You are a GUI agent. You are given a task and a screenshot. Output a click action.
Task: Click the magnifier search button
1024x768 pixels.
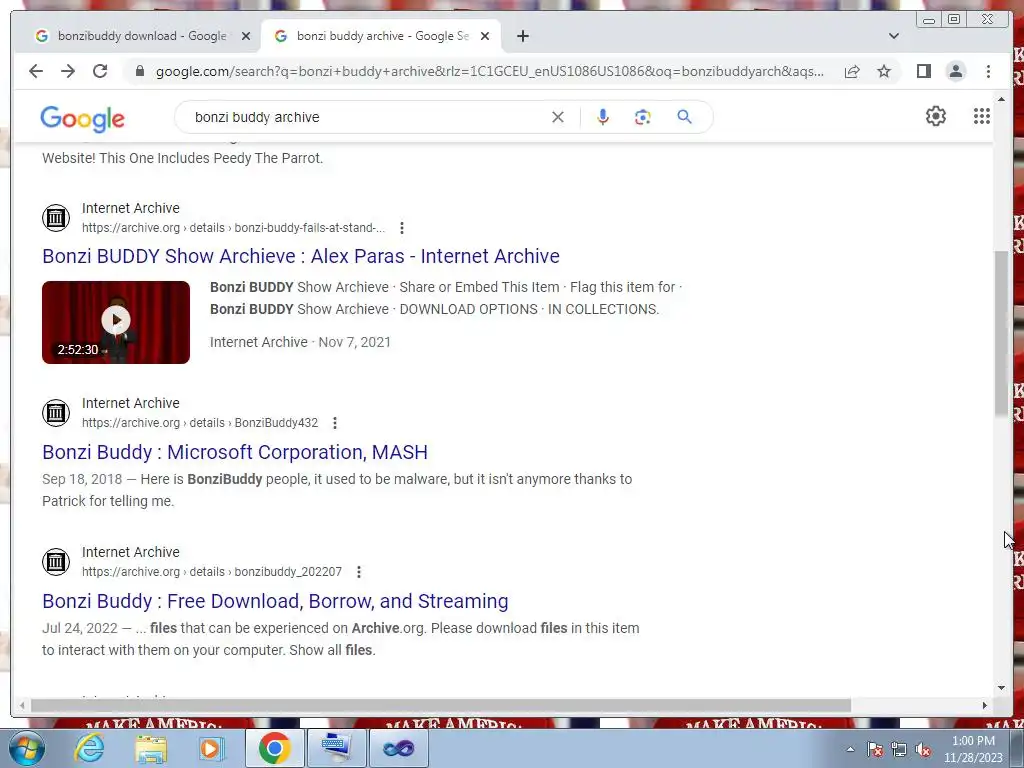tap(684, 117)
